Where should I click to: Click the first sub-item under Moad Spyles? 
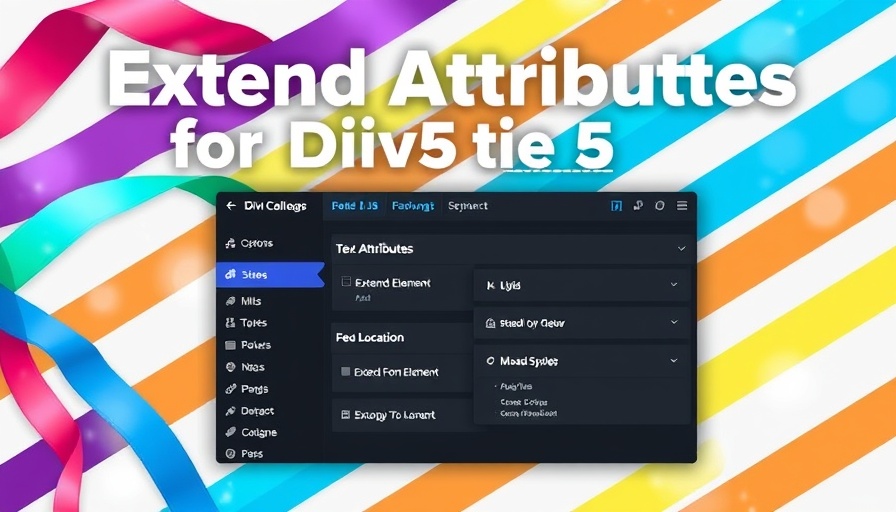[516, 387]
